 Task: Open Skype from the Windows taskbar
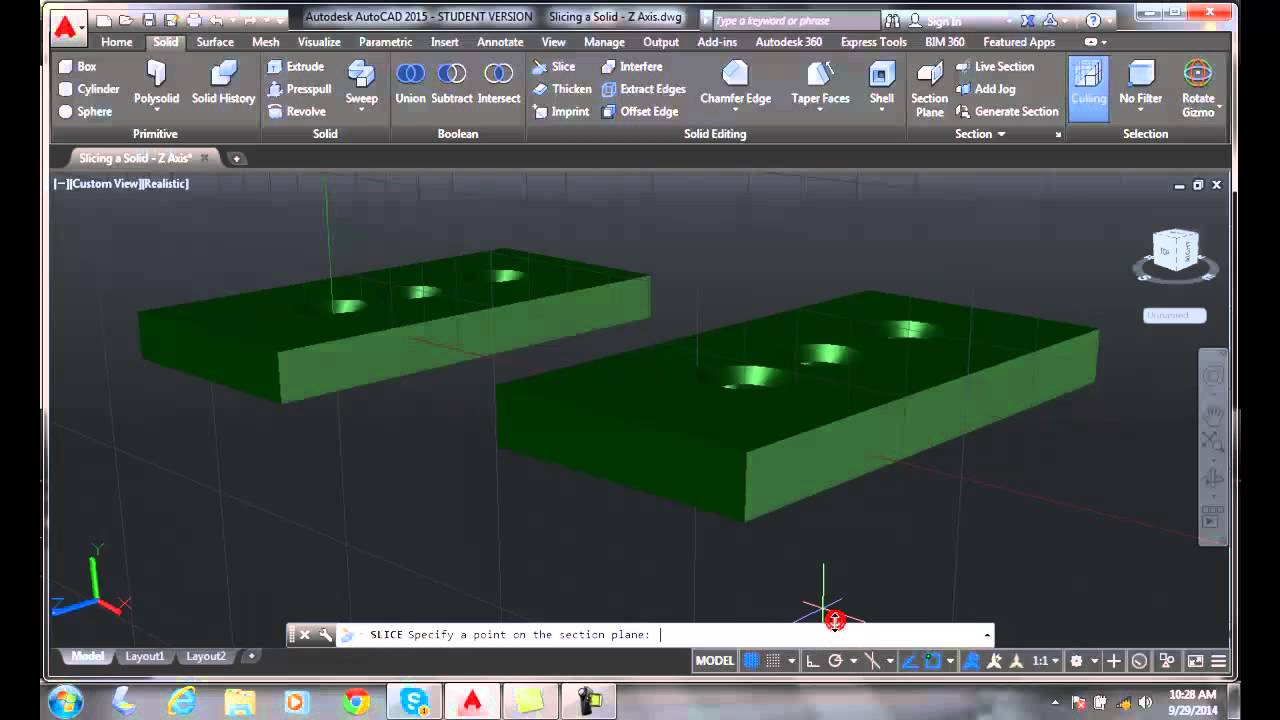[x=413, y=702]
